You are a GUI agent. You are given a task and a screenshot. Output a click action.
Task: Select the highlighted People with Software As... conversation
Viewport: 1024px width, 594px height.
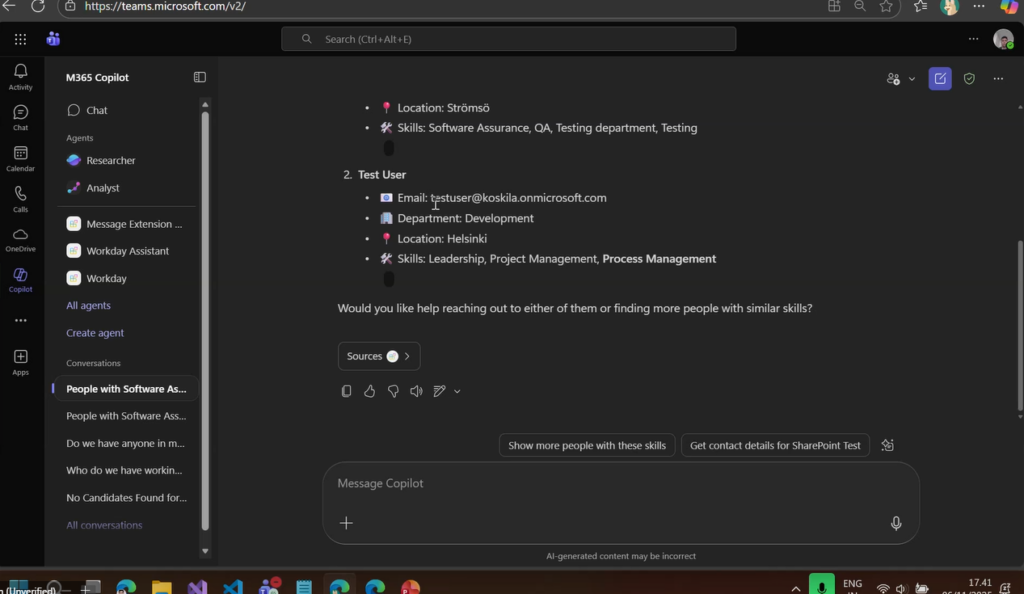[x=126, y=388]
